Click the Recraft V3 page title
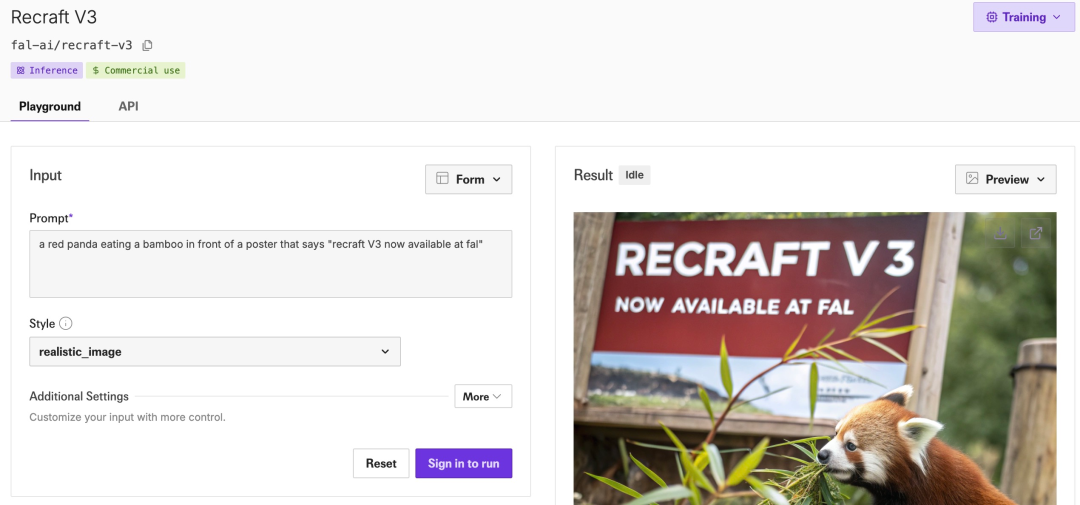This screenshot has height=505, width=1080. tap(54, 17)
